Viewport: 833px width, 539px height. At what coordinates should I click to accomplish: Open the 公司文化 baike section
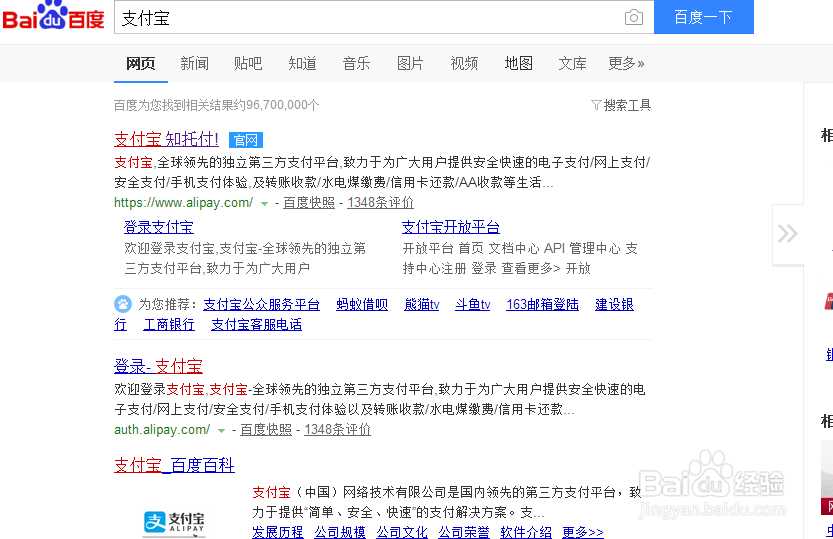[x=402, y=532]
